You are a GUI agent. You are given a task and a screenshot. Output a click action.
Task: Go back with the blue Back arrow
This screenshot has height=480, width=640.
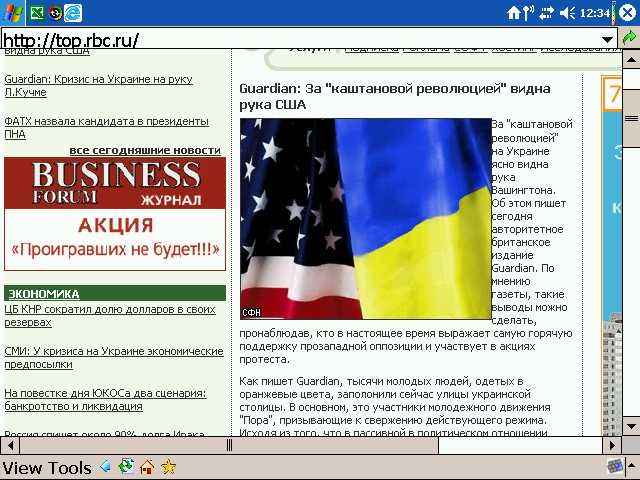pos(105,466)
